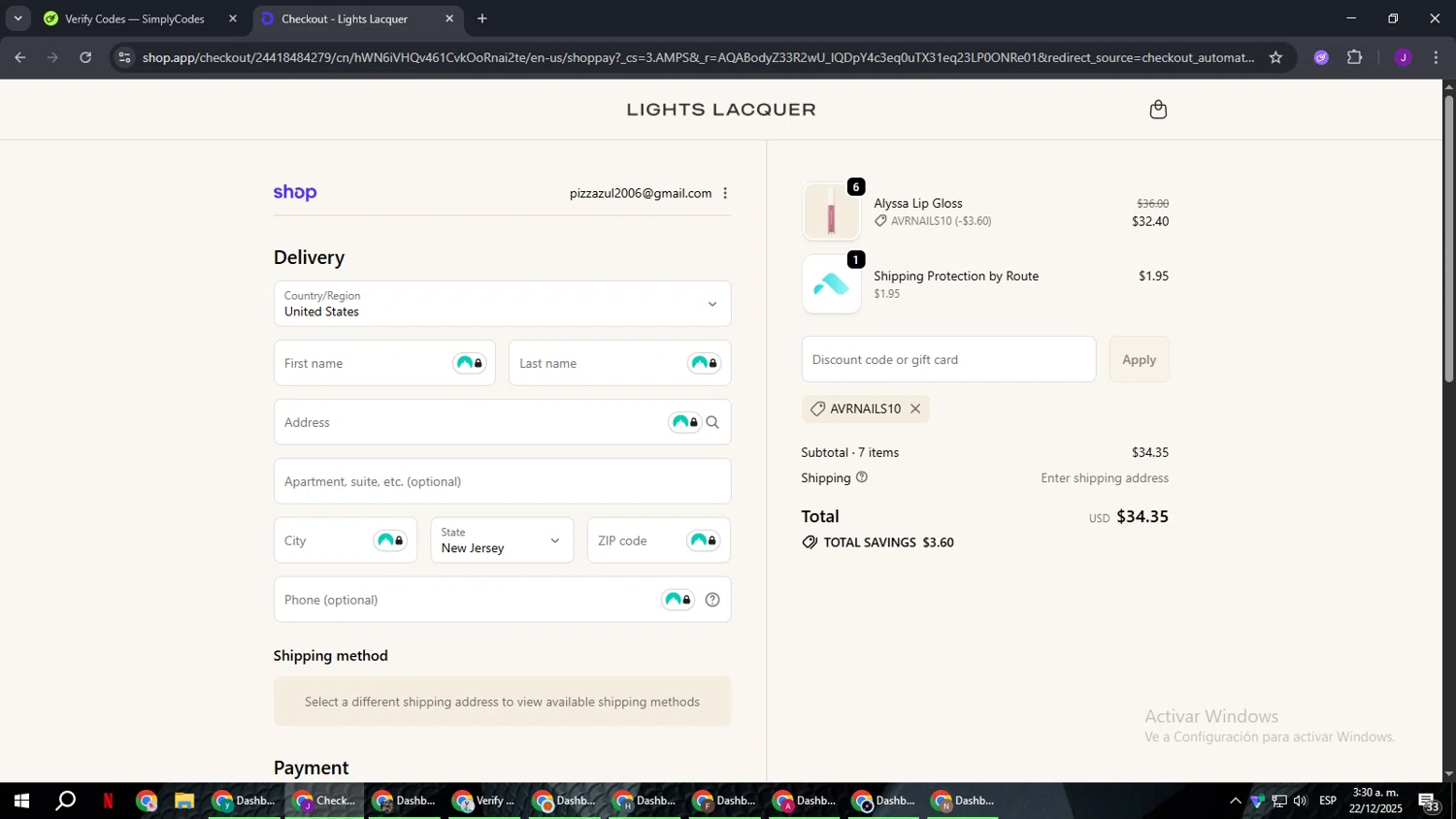The height and width of the screenshot is (819, 1456).
Task: Reload the checkout page
Action: pyautogui.click(x=85, y=57)
